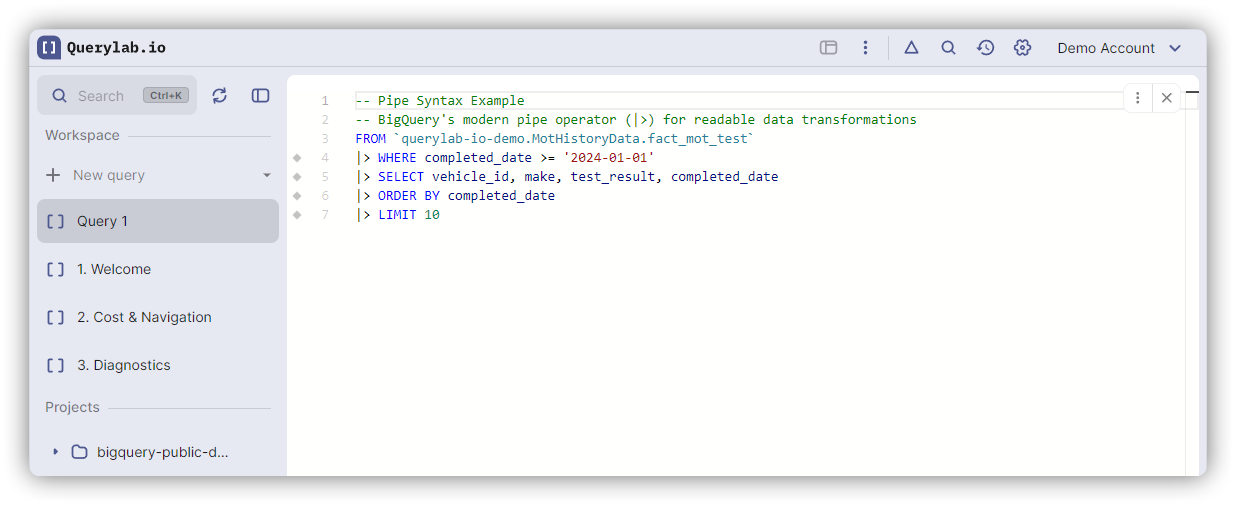Toggle the sidebar collapse icon

(x=260, y=96)
